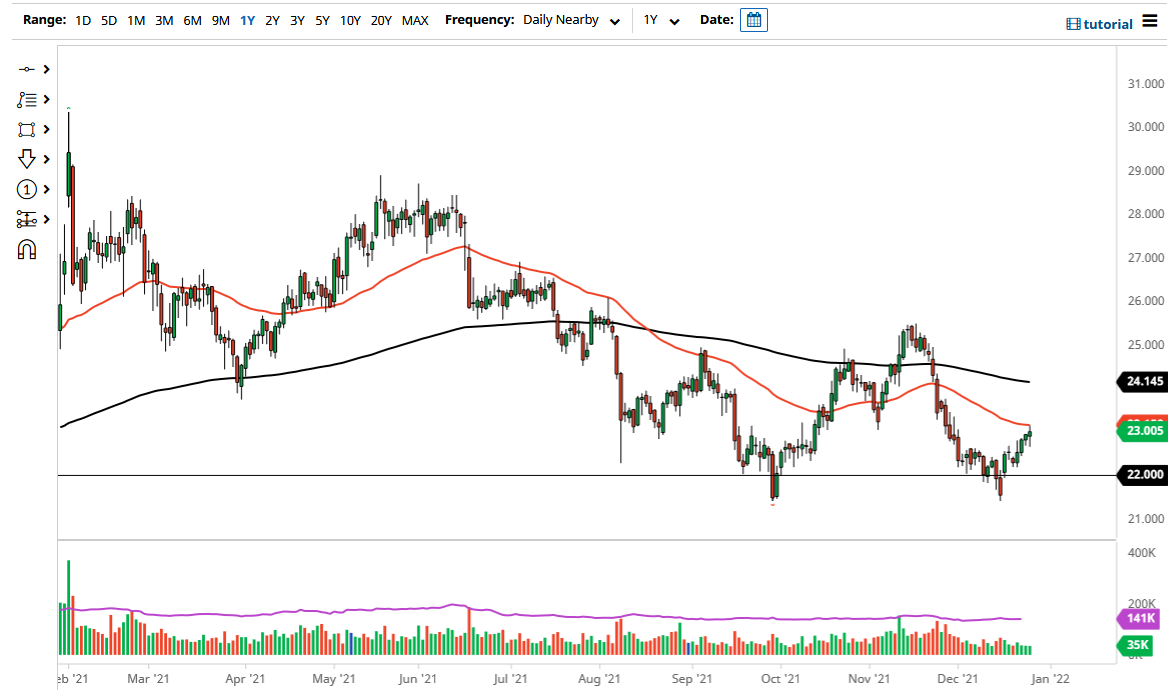Select the circled number one tool
This screenshot has width=1173, height=694.
26,189
